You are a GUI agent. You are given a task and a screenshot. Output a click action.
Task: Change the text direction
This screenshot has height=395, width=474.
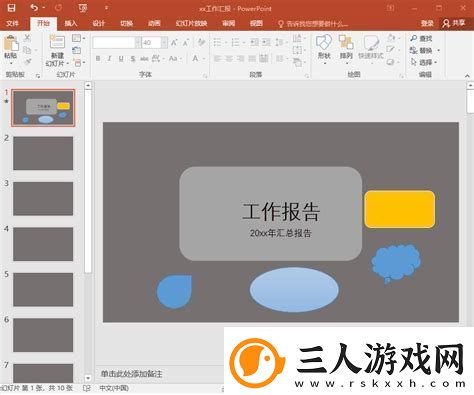coord(299,38)
